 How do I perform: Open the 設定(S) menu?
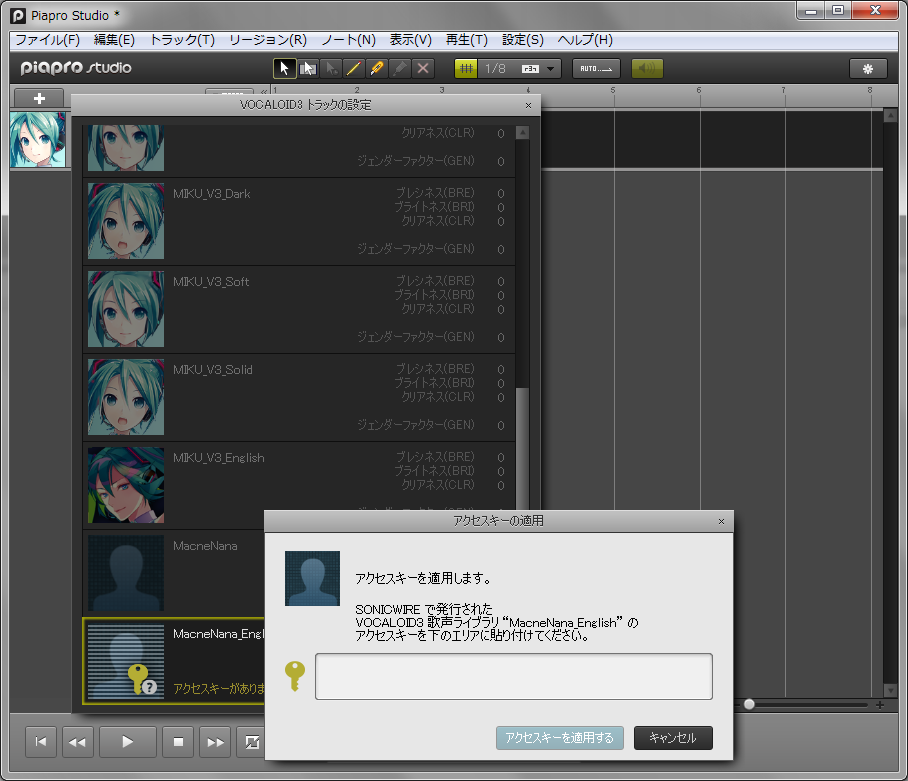(523, 39)
